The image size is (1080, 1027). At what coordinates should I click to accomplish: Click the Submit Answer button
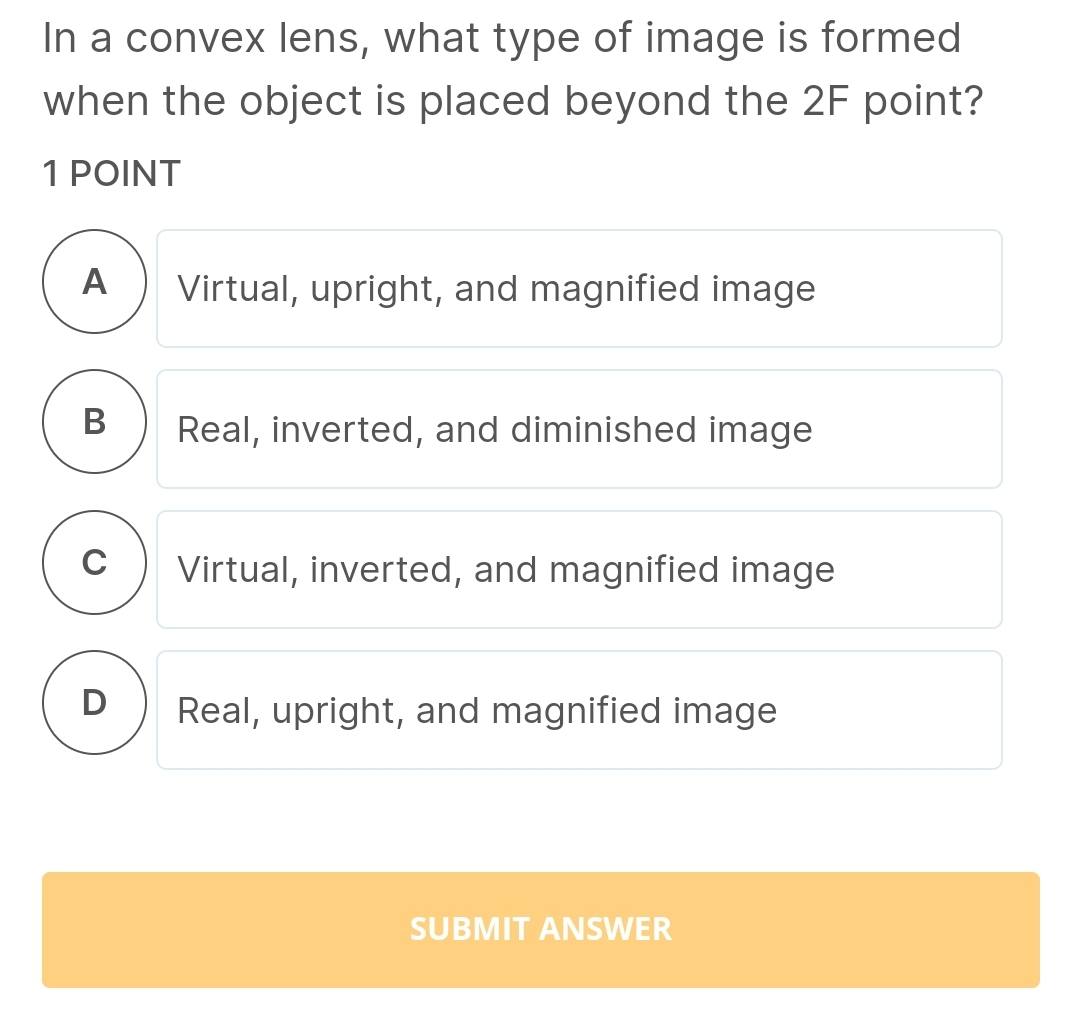click(540, 929)
